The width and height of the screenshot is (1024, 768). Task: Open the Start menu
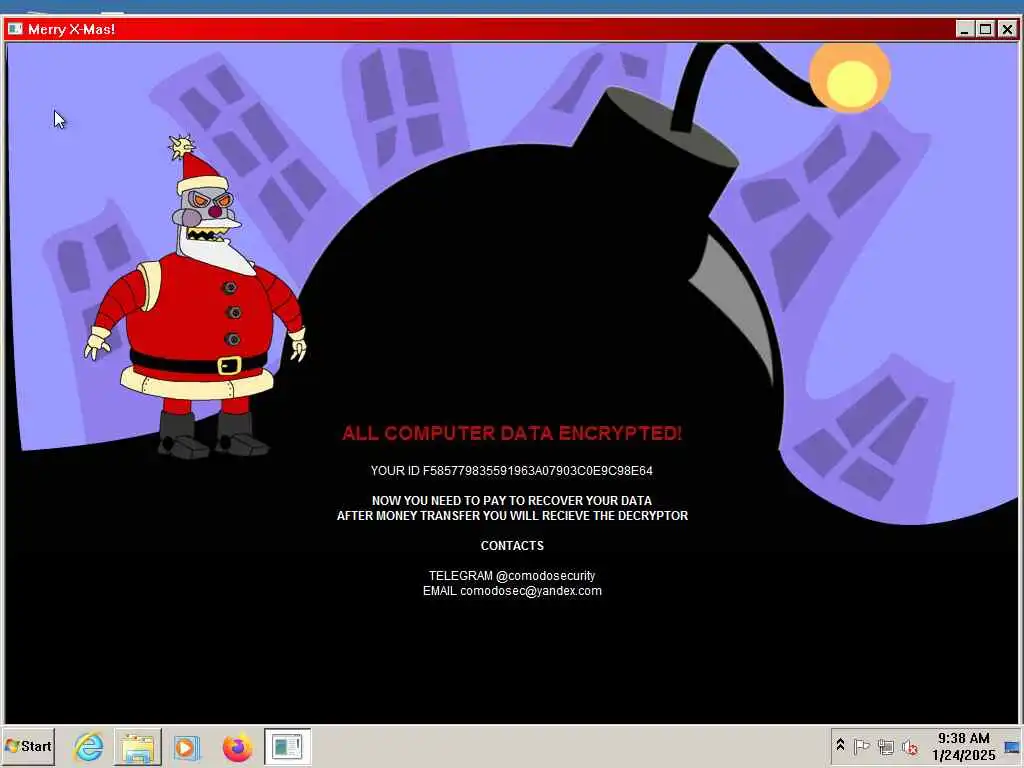tap(28, 746)
